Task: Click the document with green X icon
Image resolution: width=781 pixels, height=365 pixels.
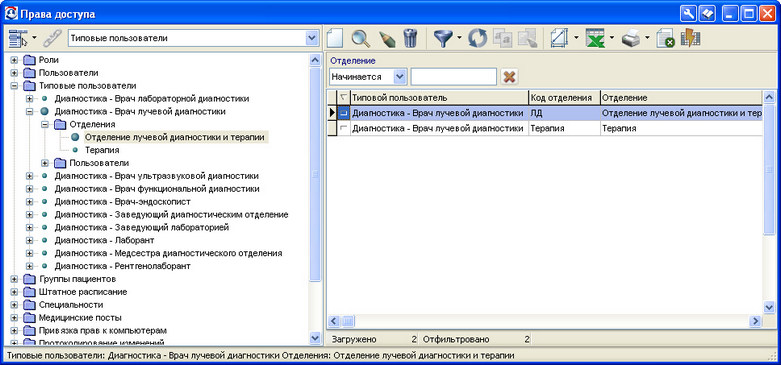Action: (x=665, y=38)
